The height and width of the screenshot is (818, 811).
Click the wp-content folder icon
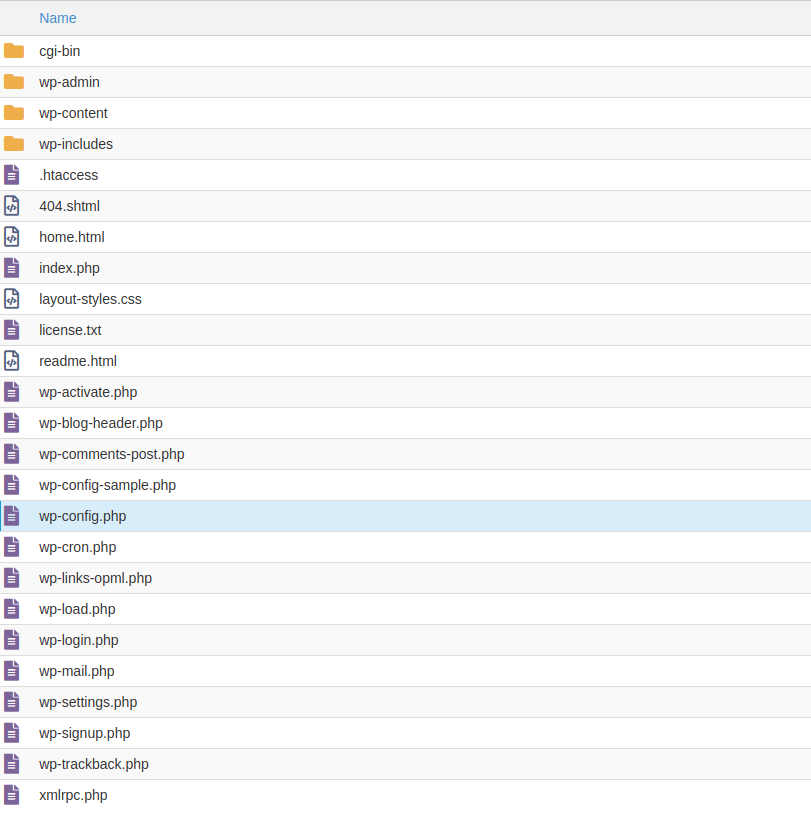14,113
